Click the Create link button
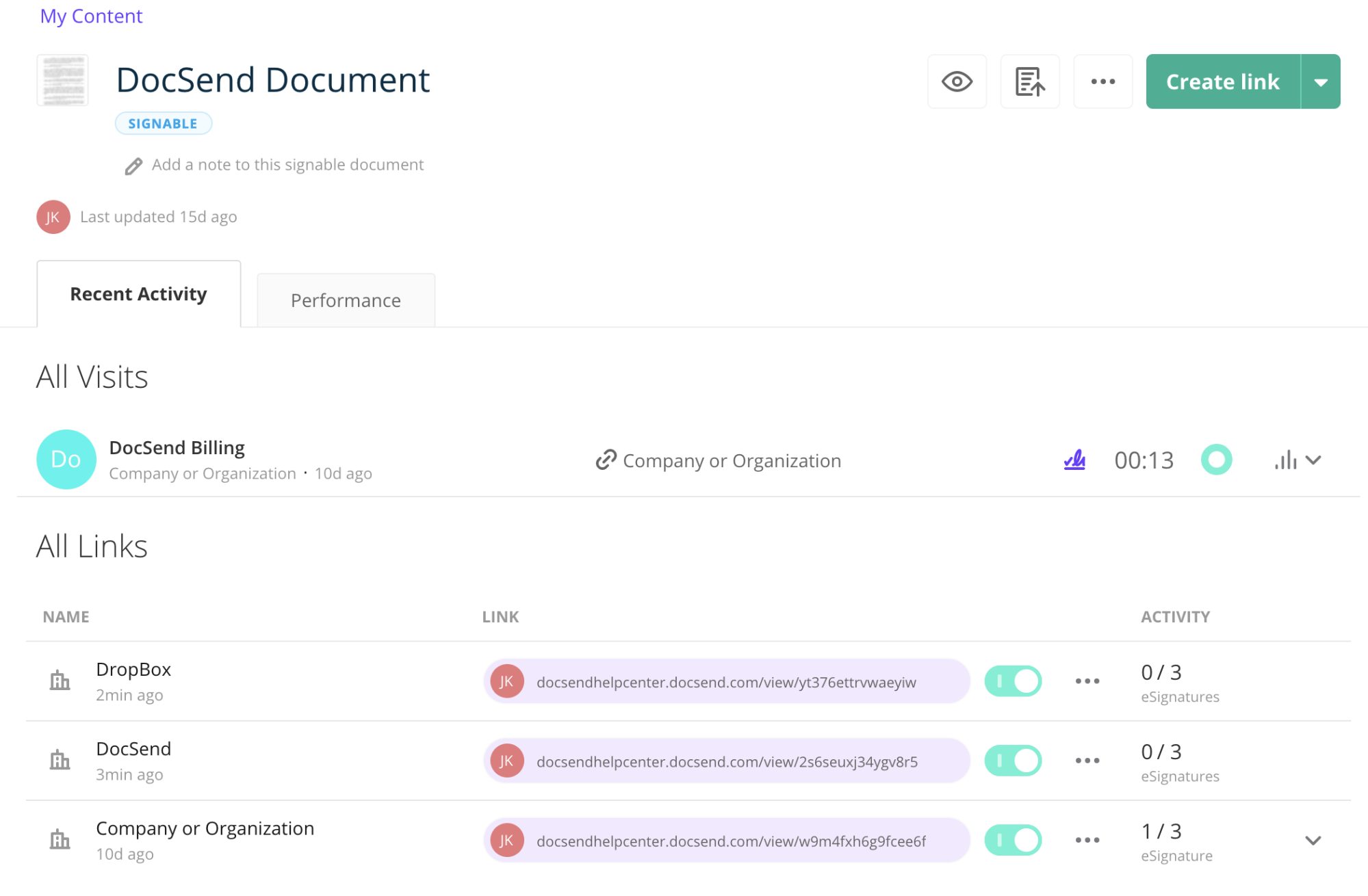 (1223, 81)
